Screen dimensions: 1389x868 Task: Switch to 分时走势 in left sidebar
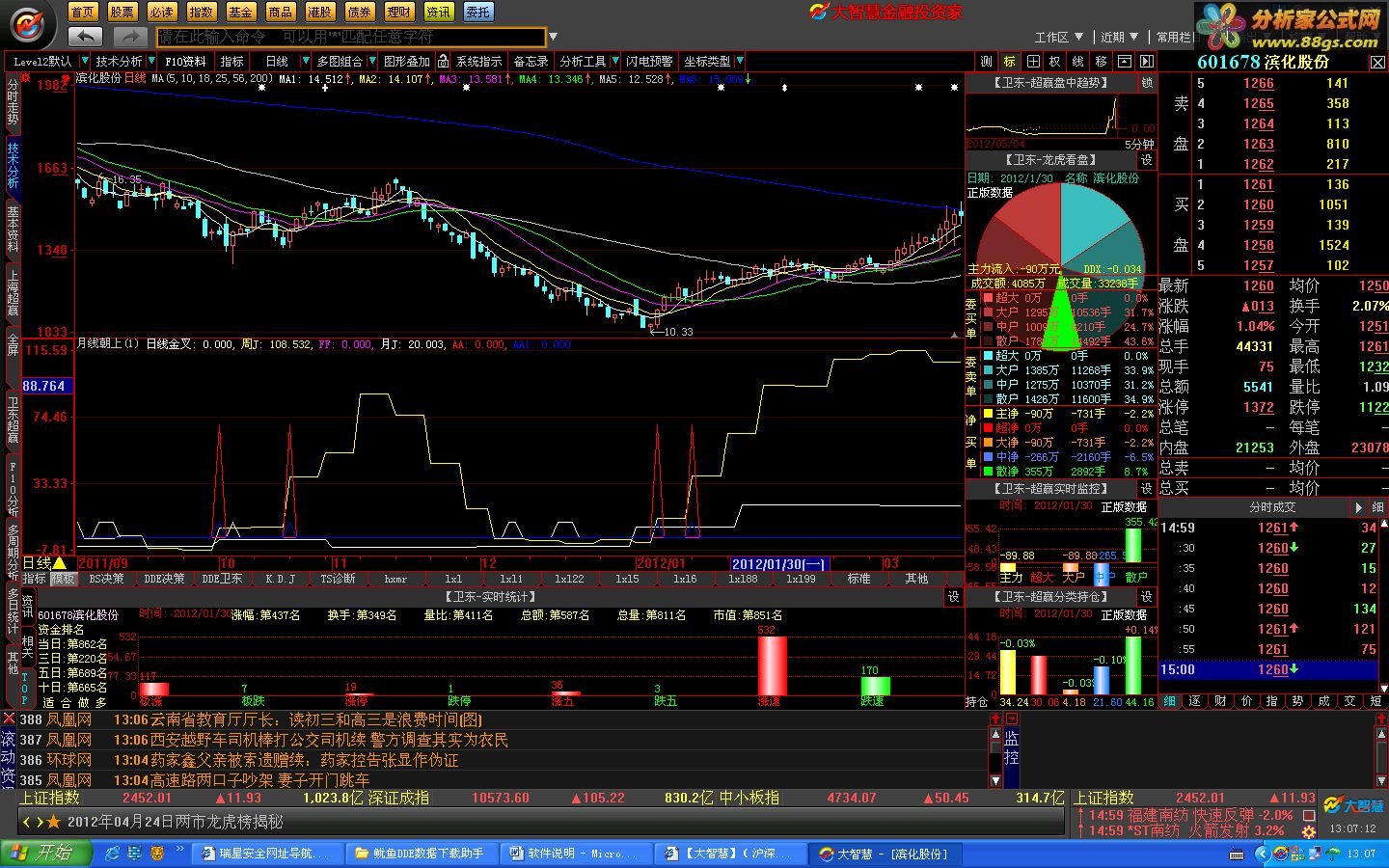(13, 103)
